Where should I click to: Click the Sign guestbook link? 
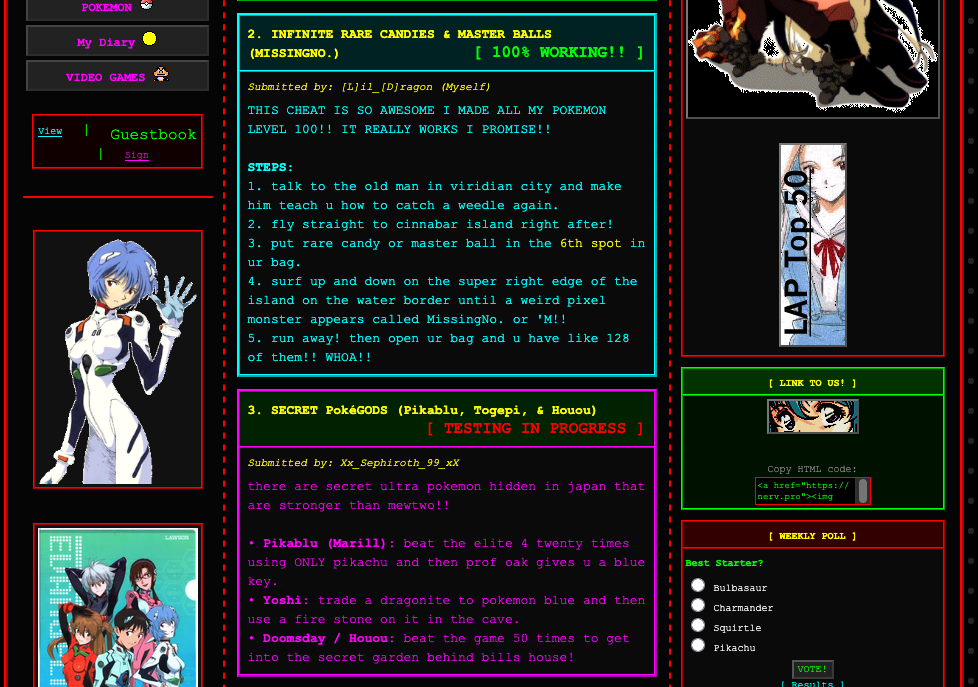[x=137, y=155]
